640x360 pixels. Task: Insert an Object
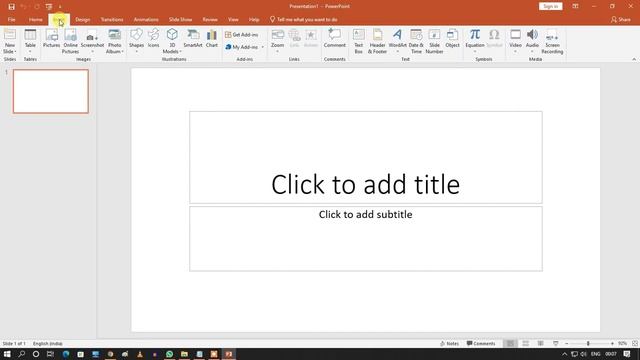[x=452, y=39]
